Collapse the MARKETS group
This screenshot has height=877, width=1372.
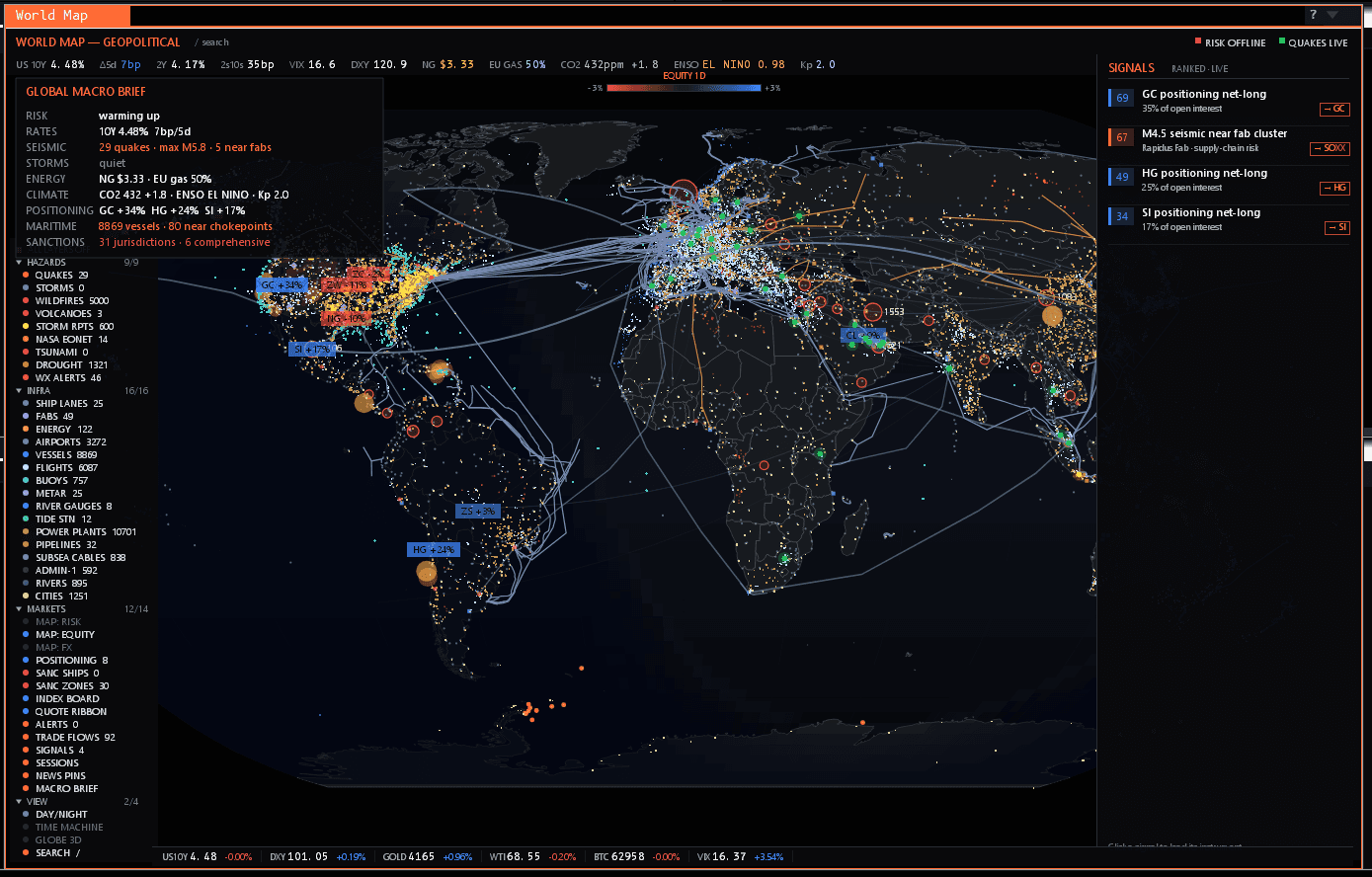click(x=40, y=608)
